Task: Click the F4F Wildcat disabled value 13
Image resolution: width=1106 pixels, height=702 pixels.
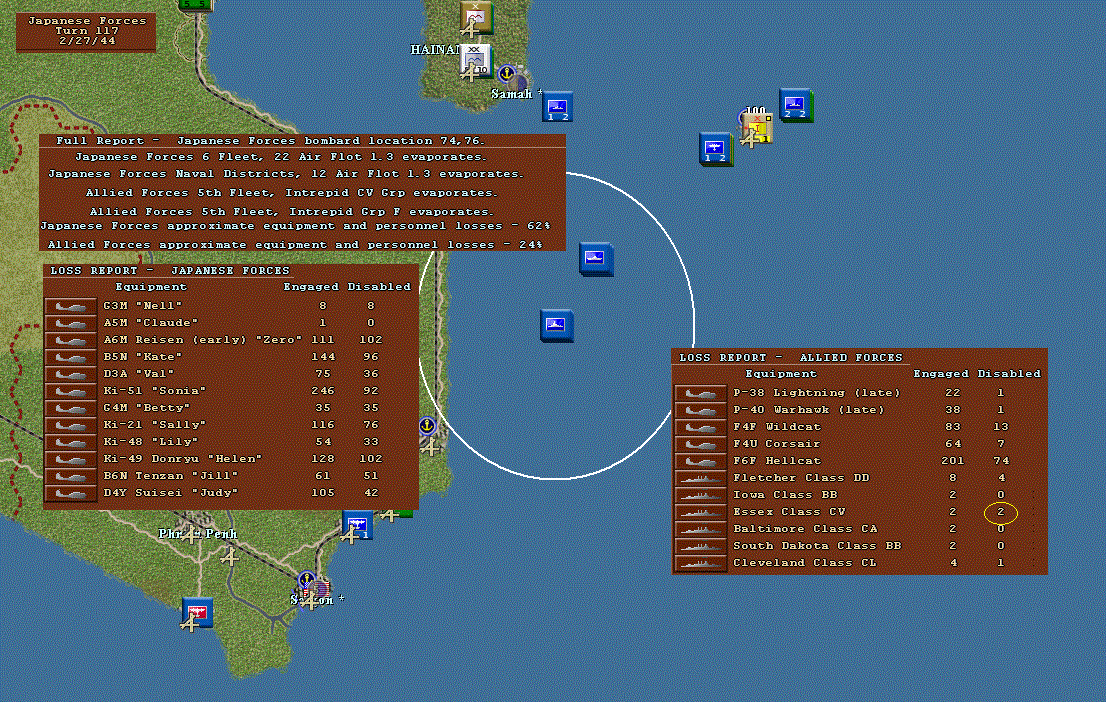Action: point(1001,427)
